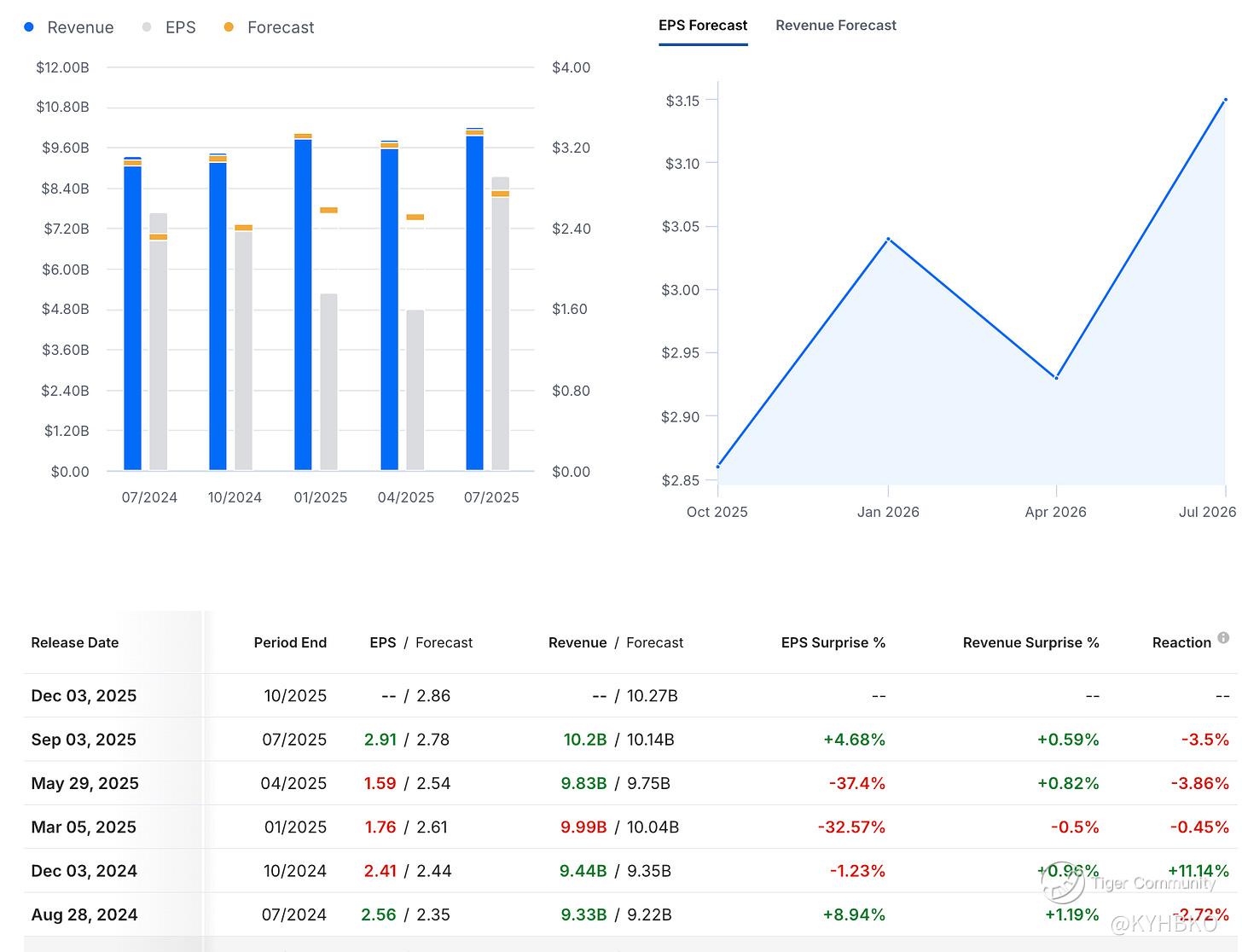Click the EPS Surprise % column header
The width and height of the screenshot is (1242, 952).
pyautogui.click(x=833, y=642)
